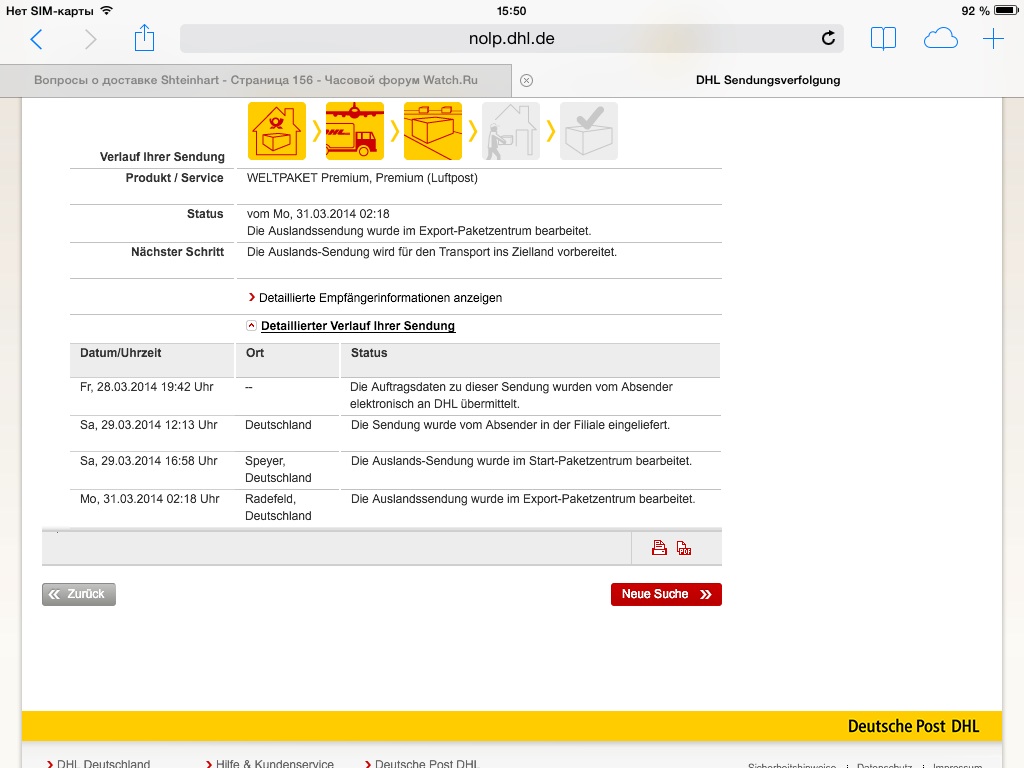Collapse Detaillierter Verlauf Ihrer Sendung
This screenshot has width=1024, height=768.
pyautogui.click(x=358, y=326)
